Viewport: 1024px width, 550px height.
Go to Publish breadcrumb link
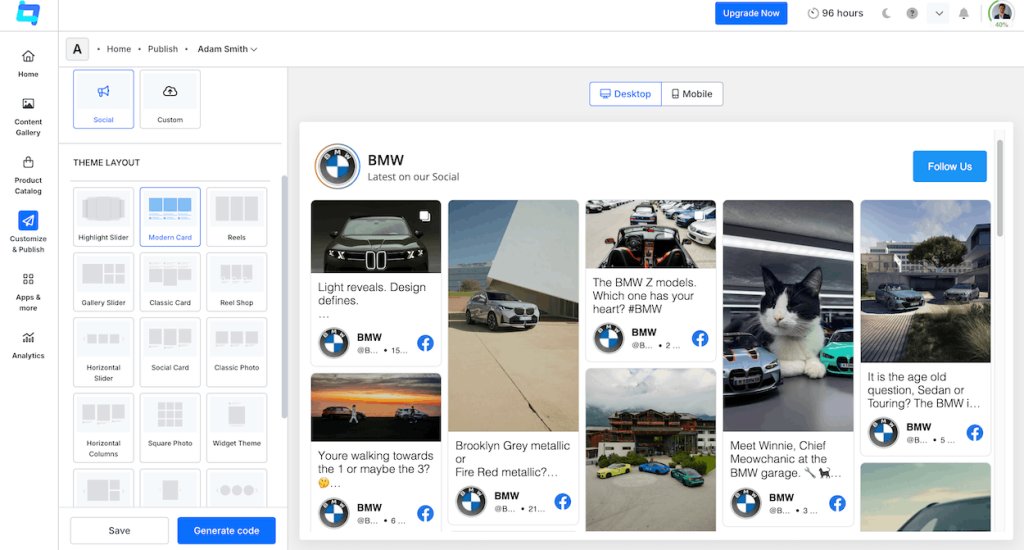point(163,49)
